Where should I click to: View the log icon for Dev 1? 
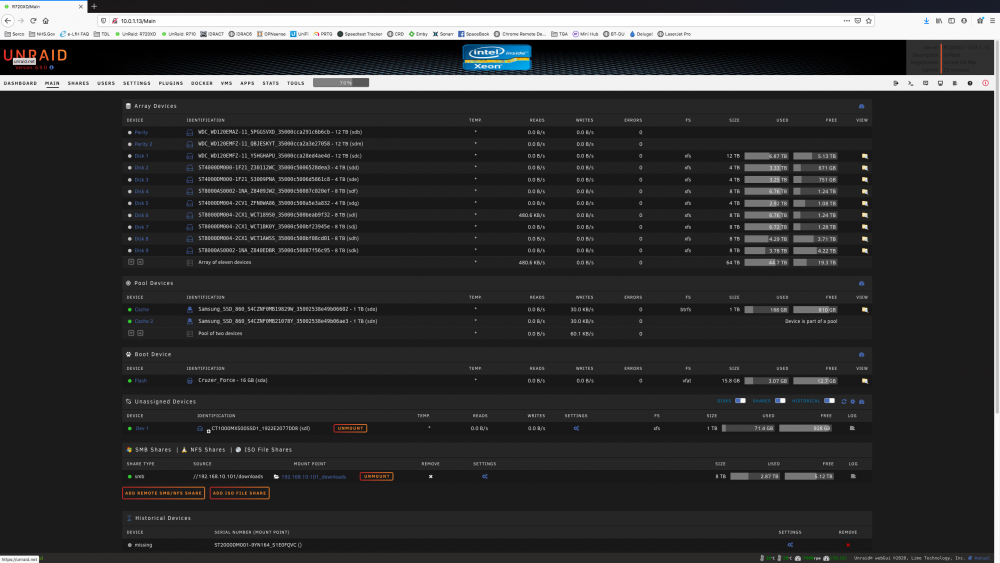(852, 428)
